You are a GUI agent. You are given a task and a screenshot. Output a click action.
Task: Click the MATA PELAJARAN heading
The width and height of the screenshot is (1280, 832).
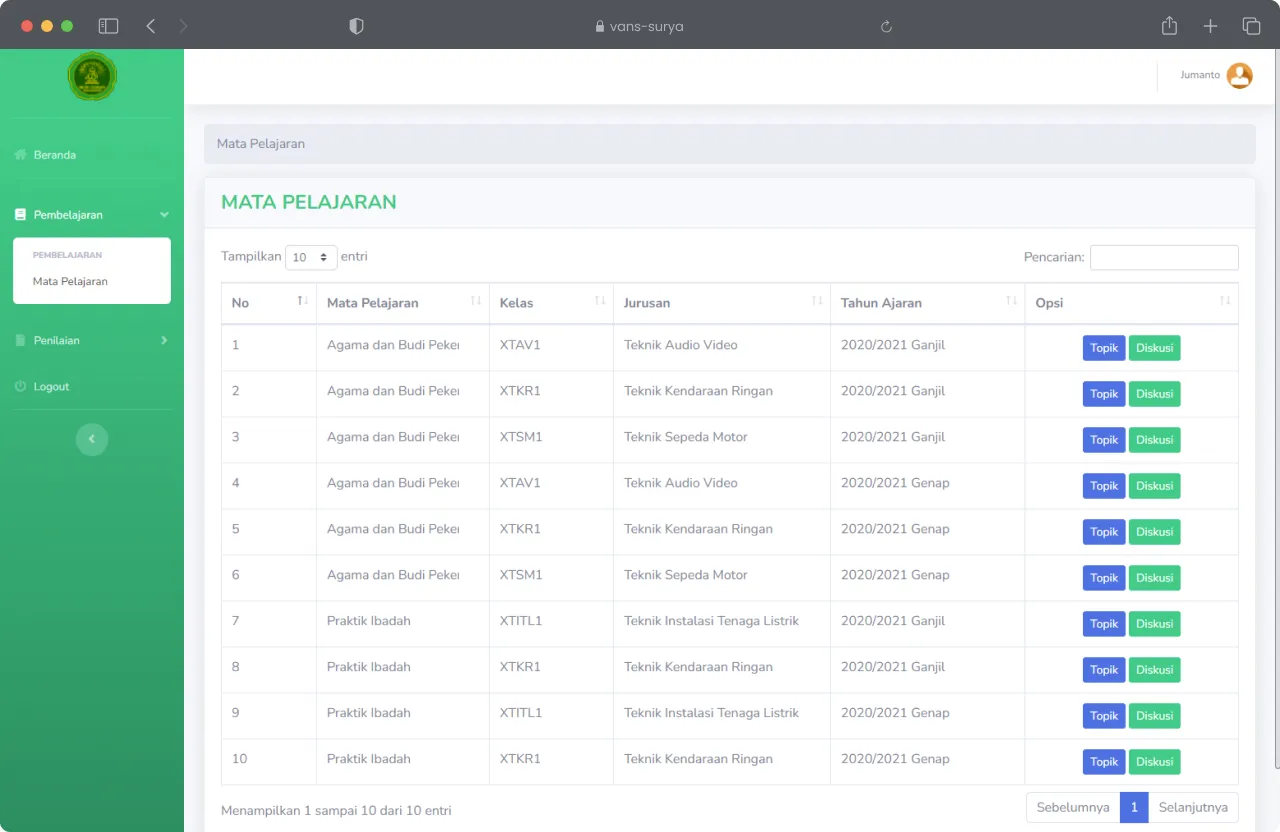(309, 202)
